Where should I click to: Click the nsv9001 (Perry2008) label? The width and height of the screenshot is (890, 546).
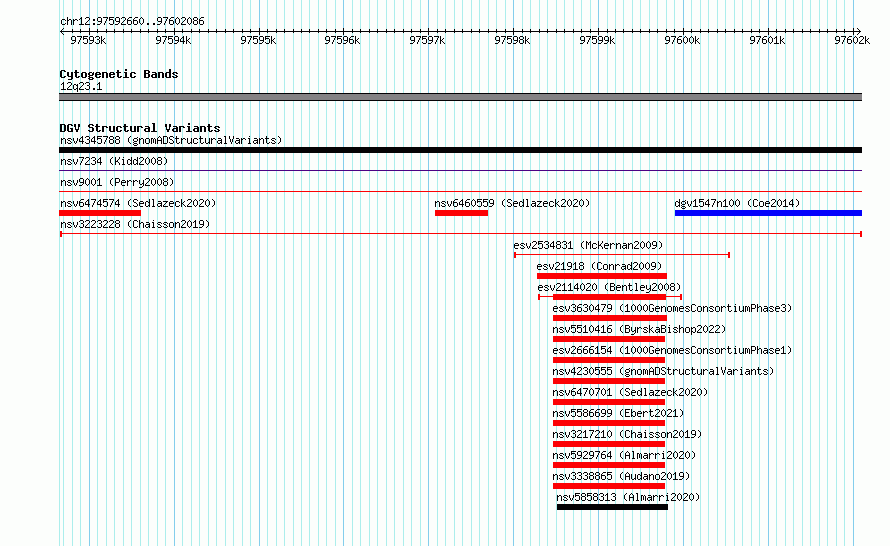[117, 182]
